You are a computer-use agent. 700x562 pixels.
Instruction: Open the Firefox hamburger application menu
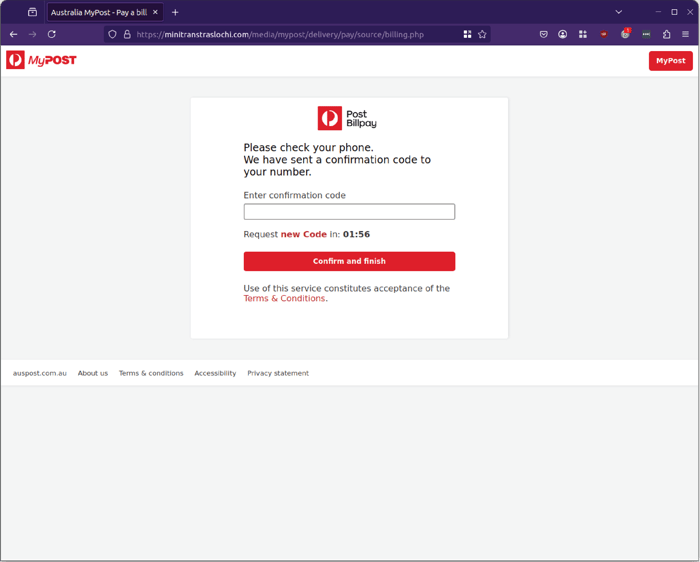click(x=685, y=34)
